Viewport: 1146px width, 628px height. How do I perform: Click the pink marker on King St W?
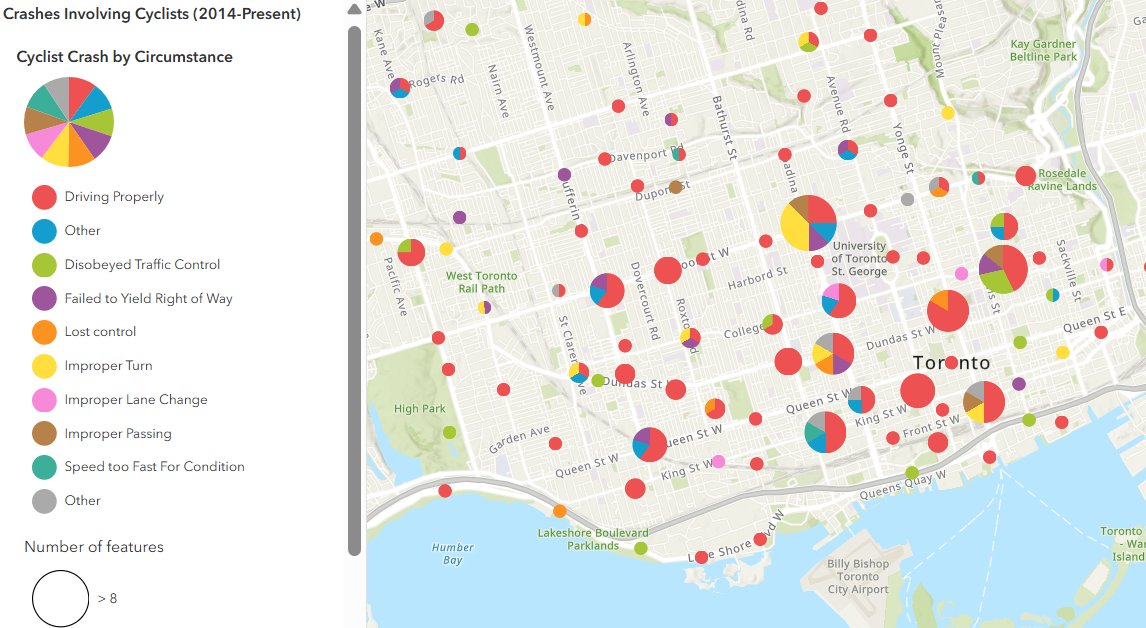tap(718, 461)
